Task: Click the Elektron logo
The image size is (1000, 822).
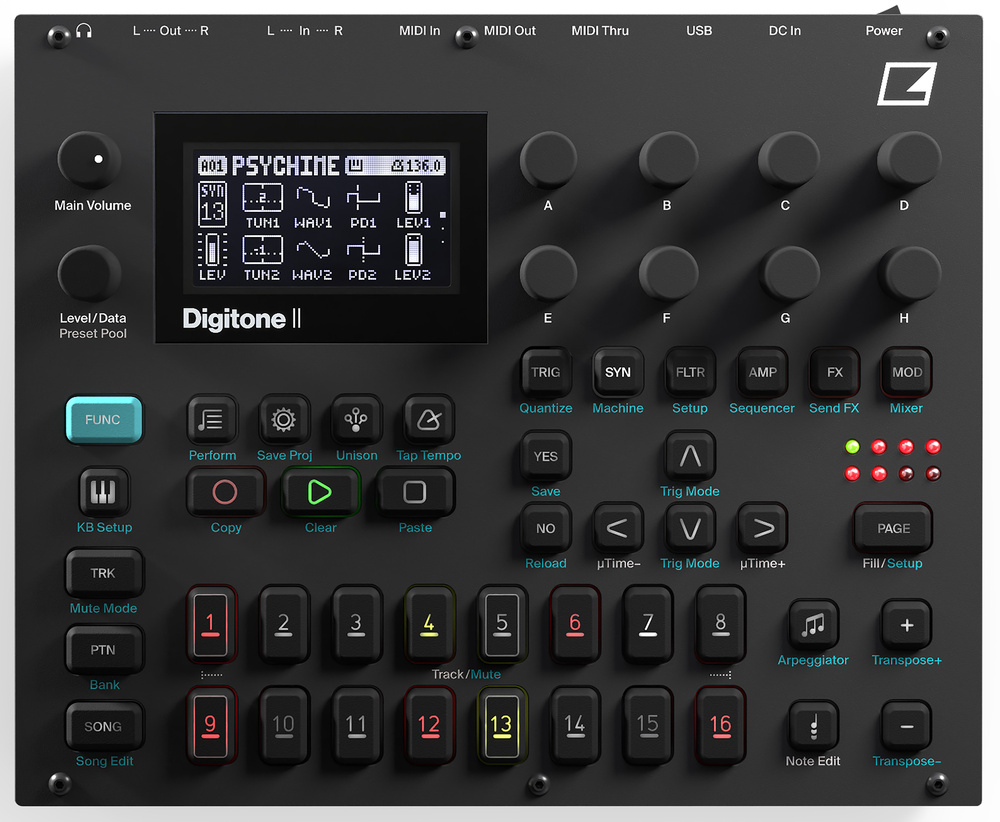Action: coord(906,84)
